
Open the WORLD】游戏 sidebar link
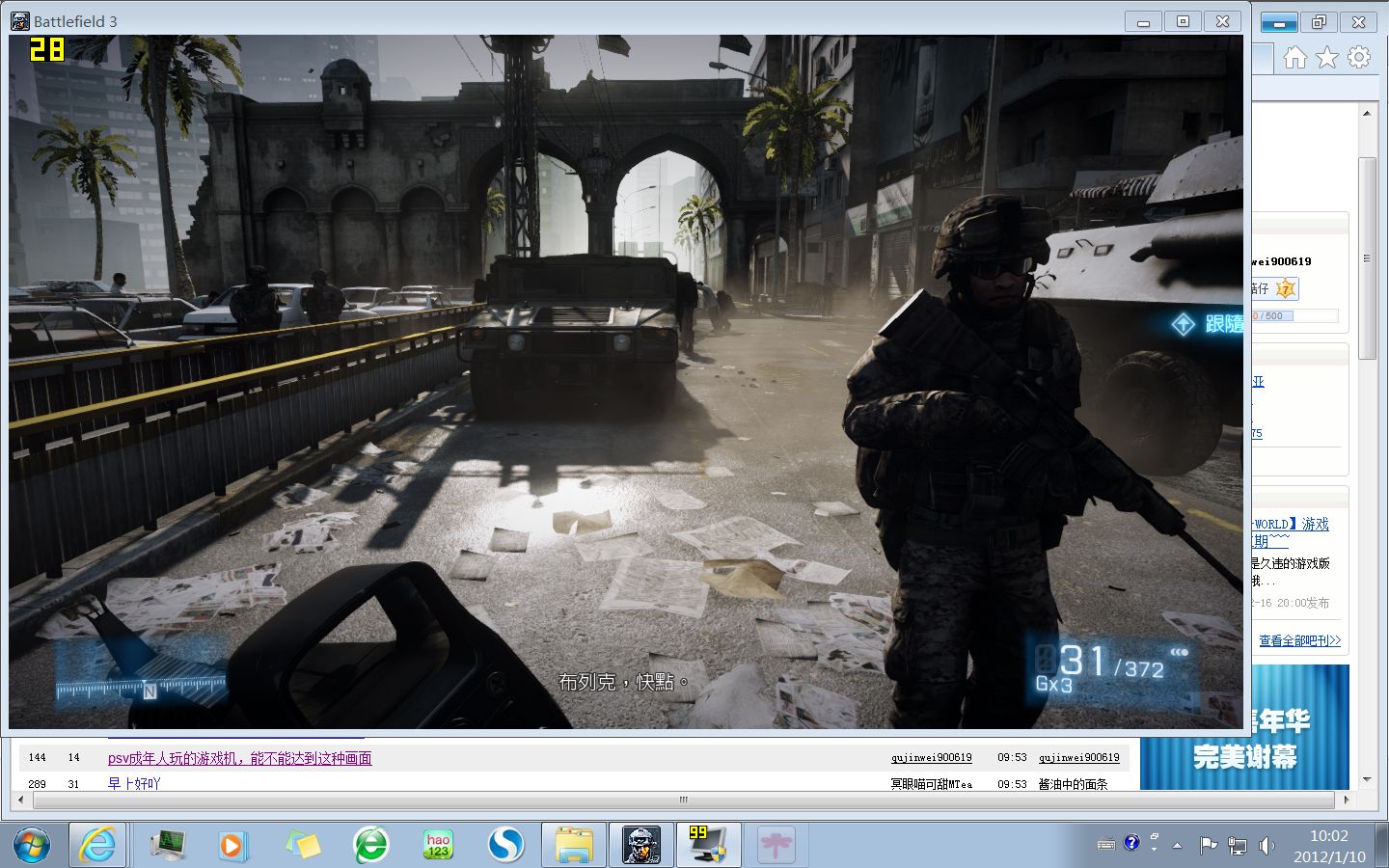pos(1291,524)
